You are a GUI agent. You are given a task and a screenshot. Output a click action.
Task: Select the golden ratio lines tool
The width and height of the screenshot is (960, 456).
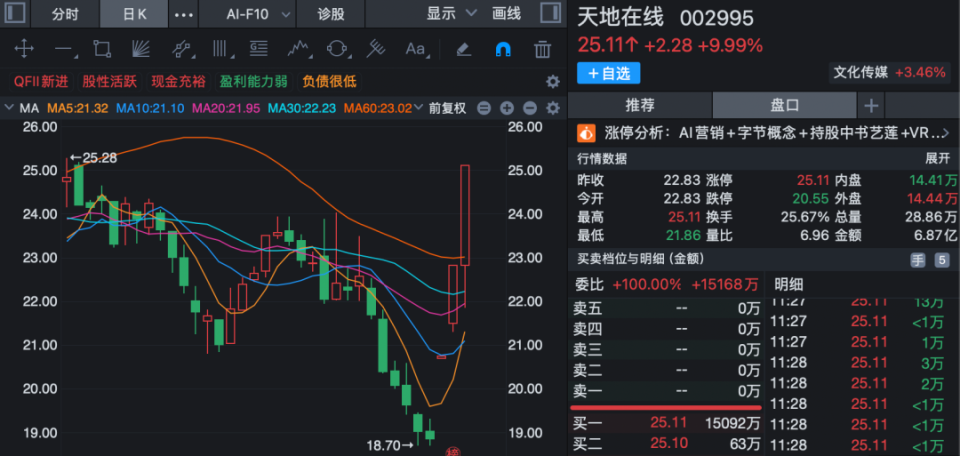(x=258, y=48)
